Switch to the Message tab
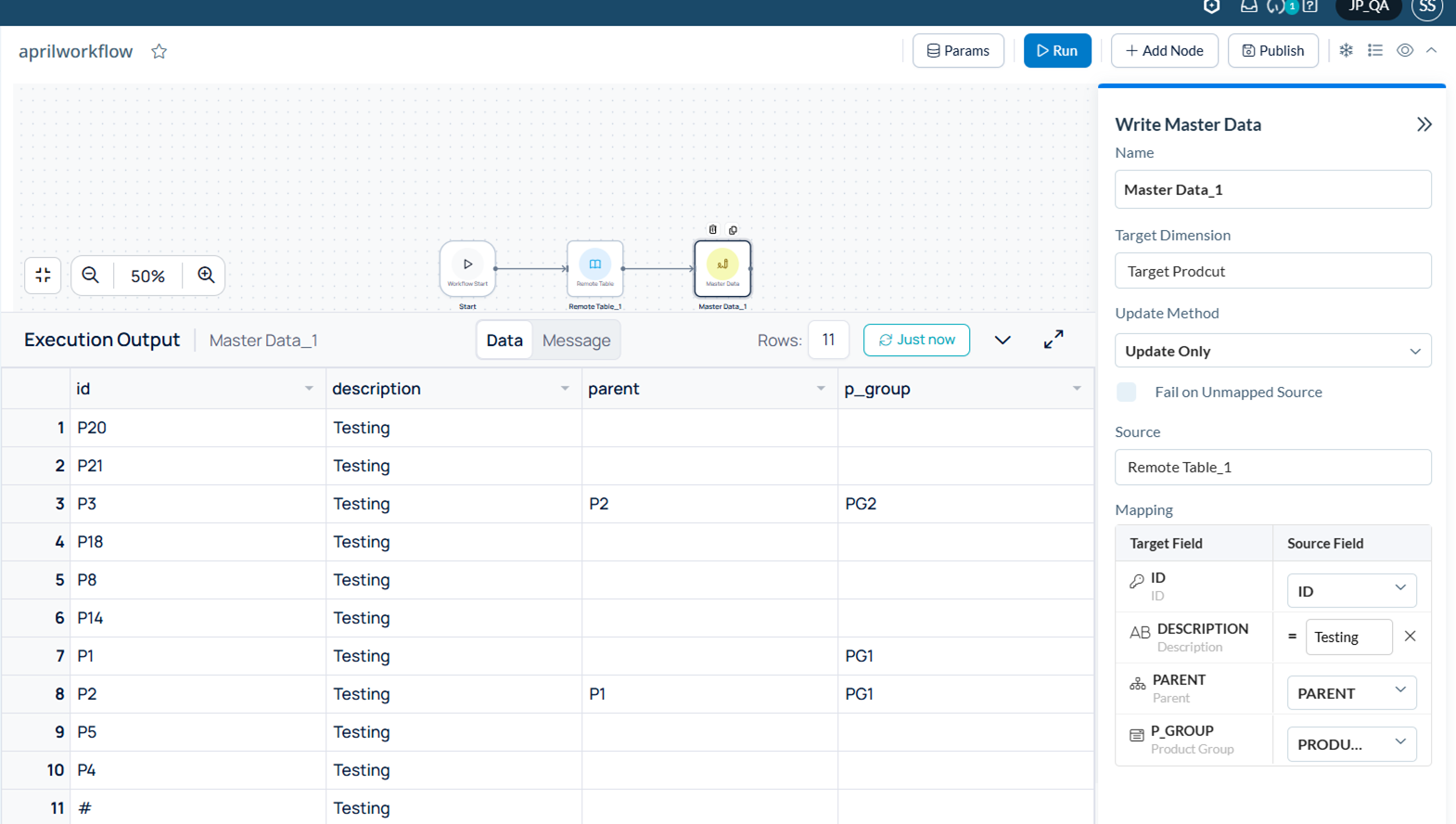 (576, 341)
